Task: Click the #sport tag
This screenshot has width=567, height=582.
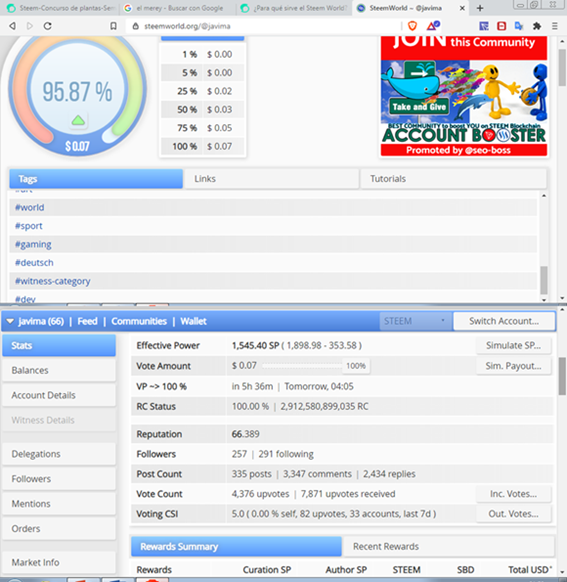Action: (x=29, y=226)
